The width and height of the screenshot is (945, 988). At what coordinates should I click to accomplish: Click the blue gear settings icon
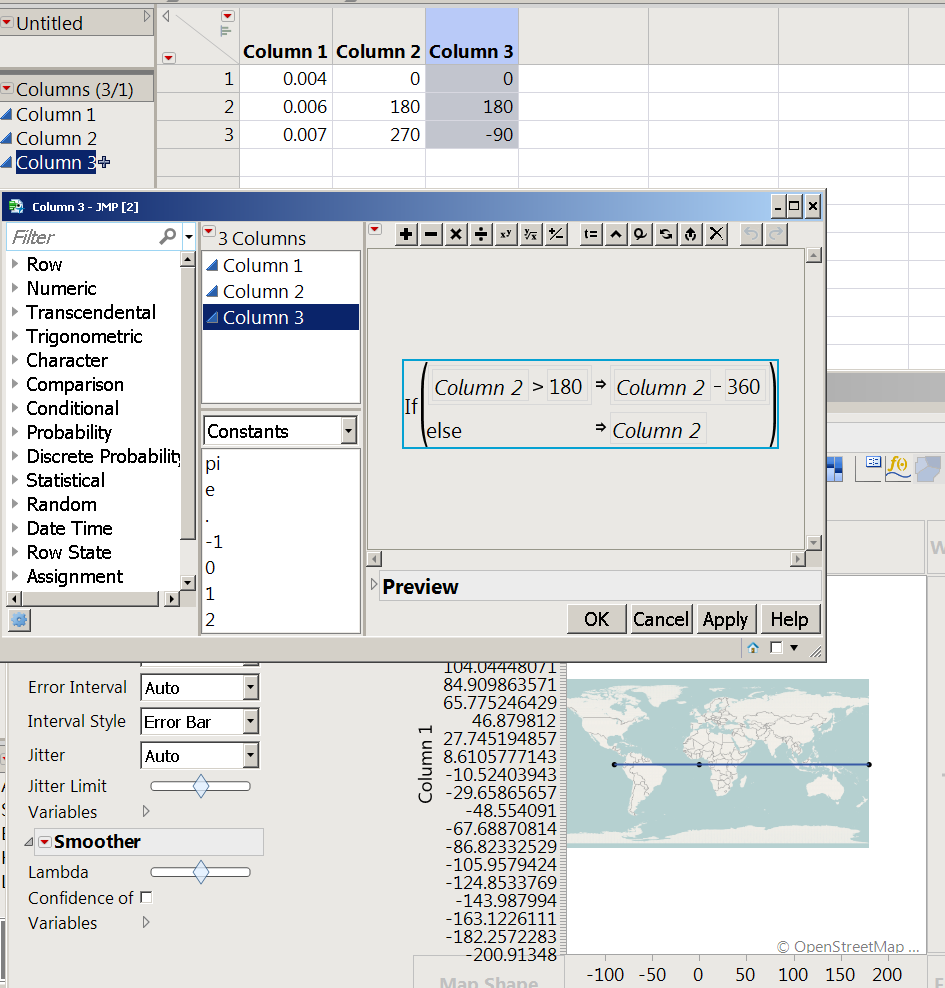pyautogui.click(x=20, y=621)
